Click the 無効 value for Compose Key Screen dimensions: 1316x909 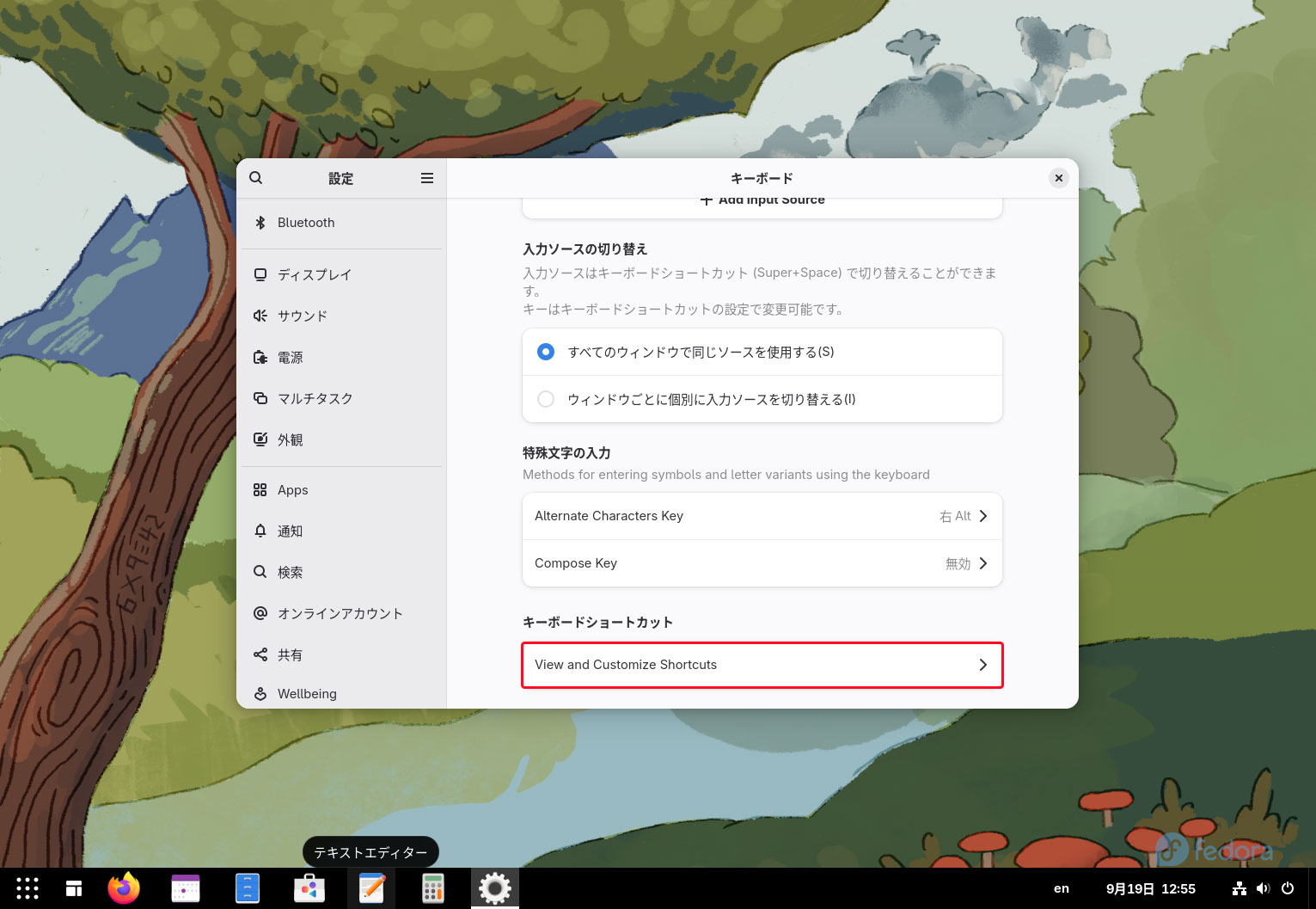click(958, 563)
